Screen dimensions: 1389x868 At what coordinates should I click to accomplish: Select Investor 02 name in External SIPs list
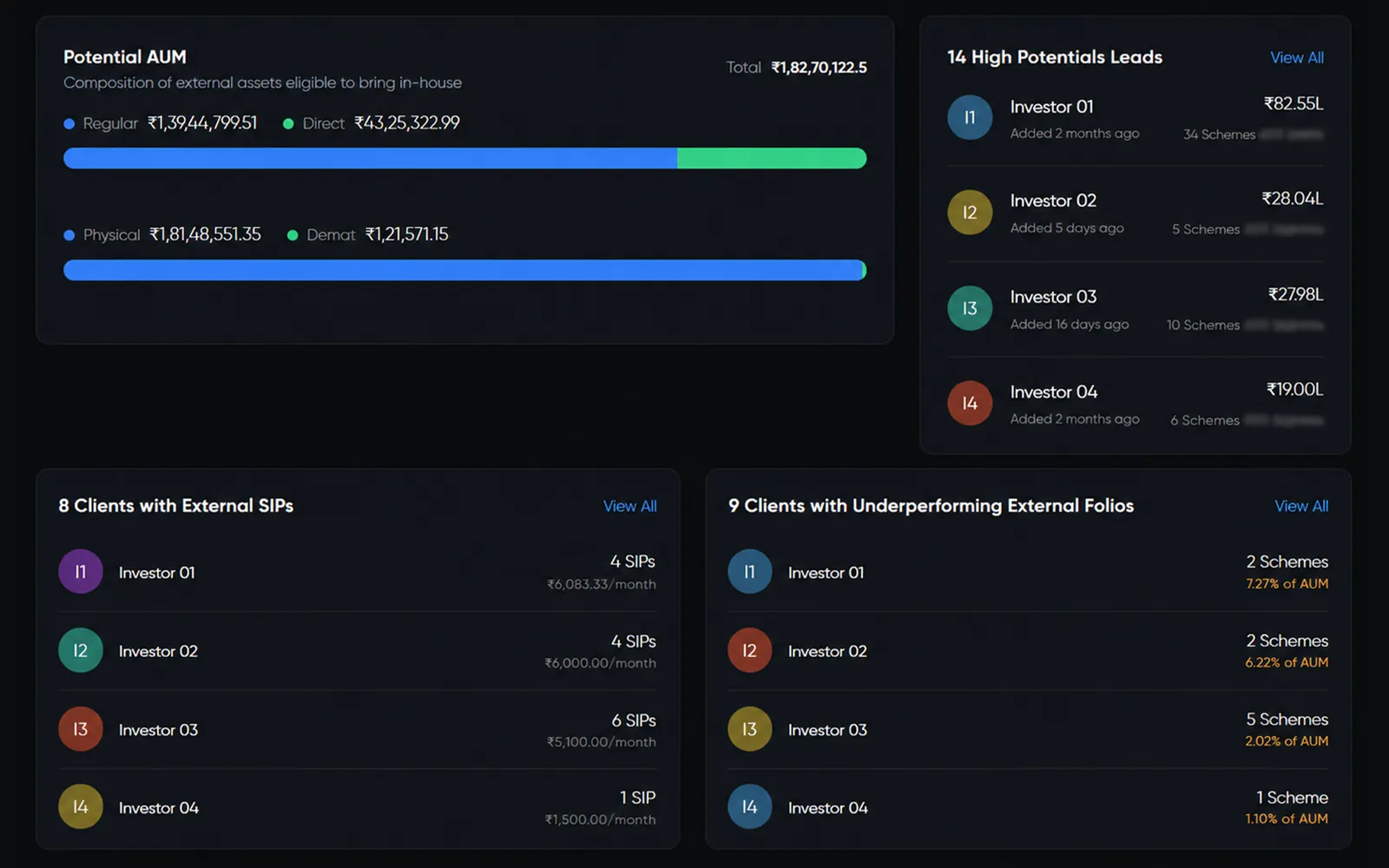[x=158, y=651]
